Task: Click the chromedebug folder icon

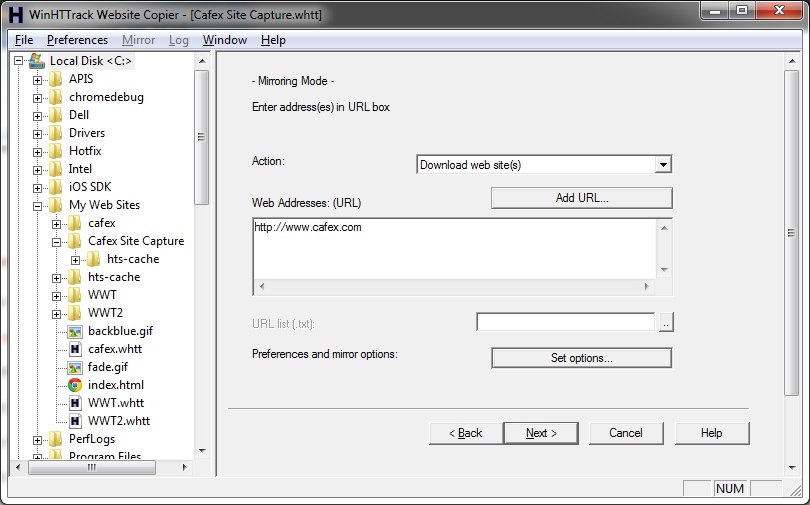Action: 55,97
